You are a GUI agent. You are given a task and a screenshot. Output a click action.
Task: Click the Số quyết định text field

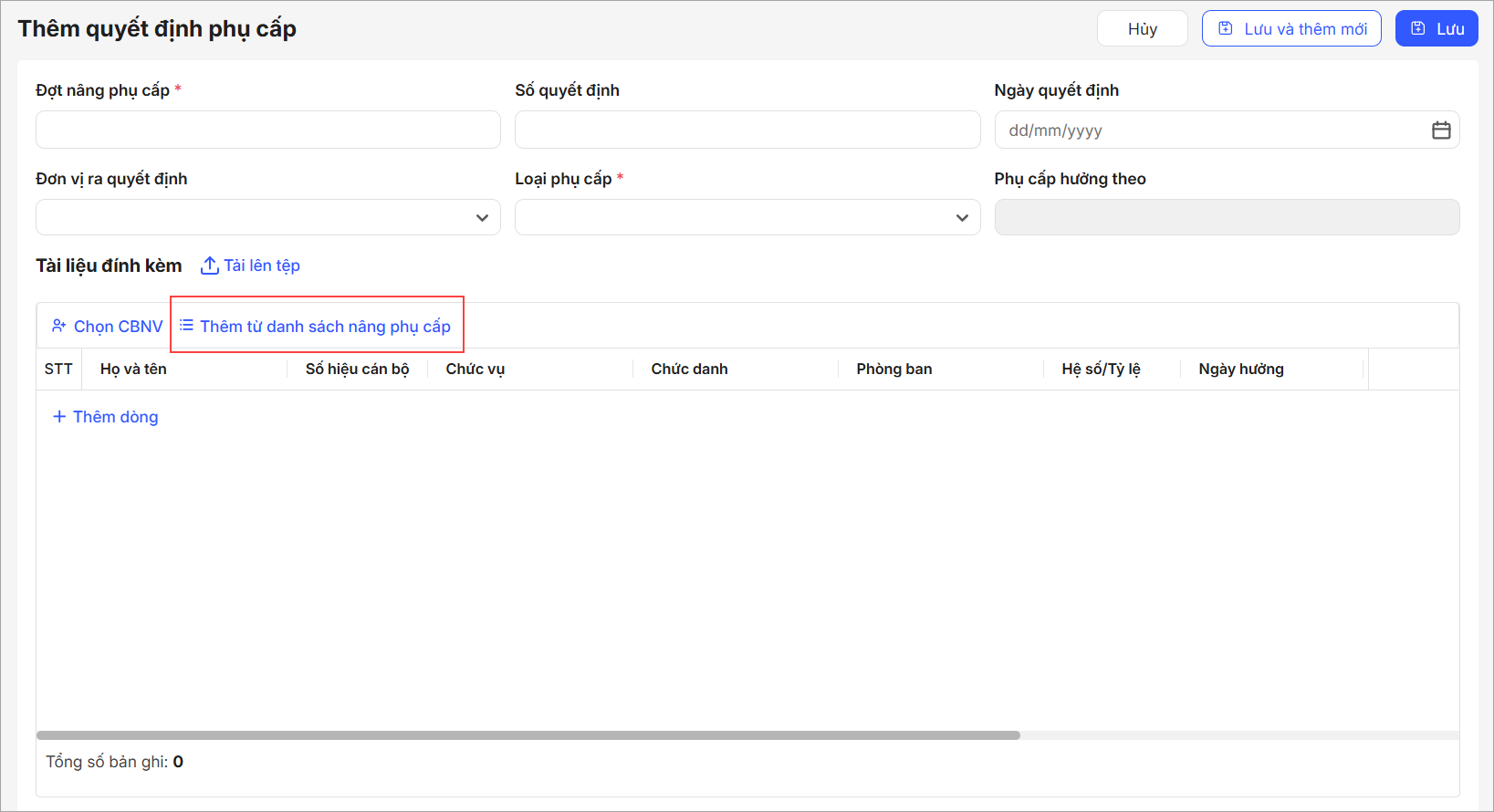pyautogui.click(x=747, y=130)
